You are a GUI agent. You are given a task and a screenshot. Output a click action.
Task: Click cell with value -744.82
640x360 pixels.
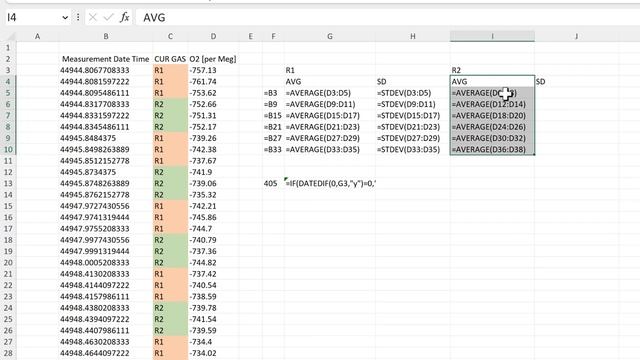coord(213,262)
